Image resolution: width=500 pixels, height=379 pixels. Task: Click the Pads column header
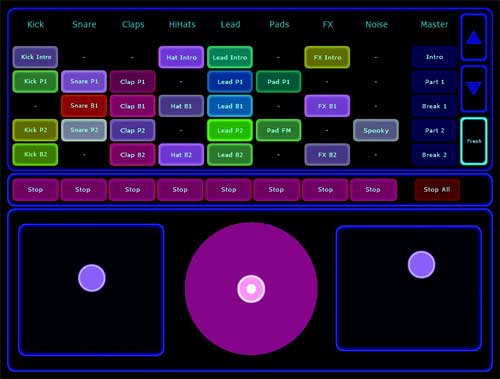[x=279, y=24]
